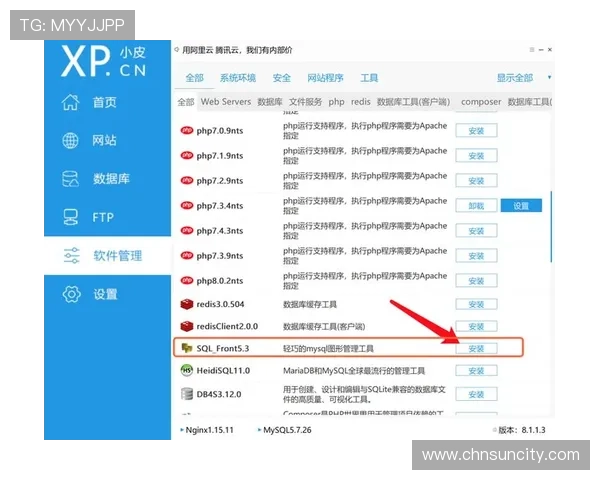This screenshot has width=600, height=480.
Task: Switch to the top 全部 tab
Action: [194, 78]
